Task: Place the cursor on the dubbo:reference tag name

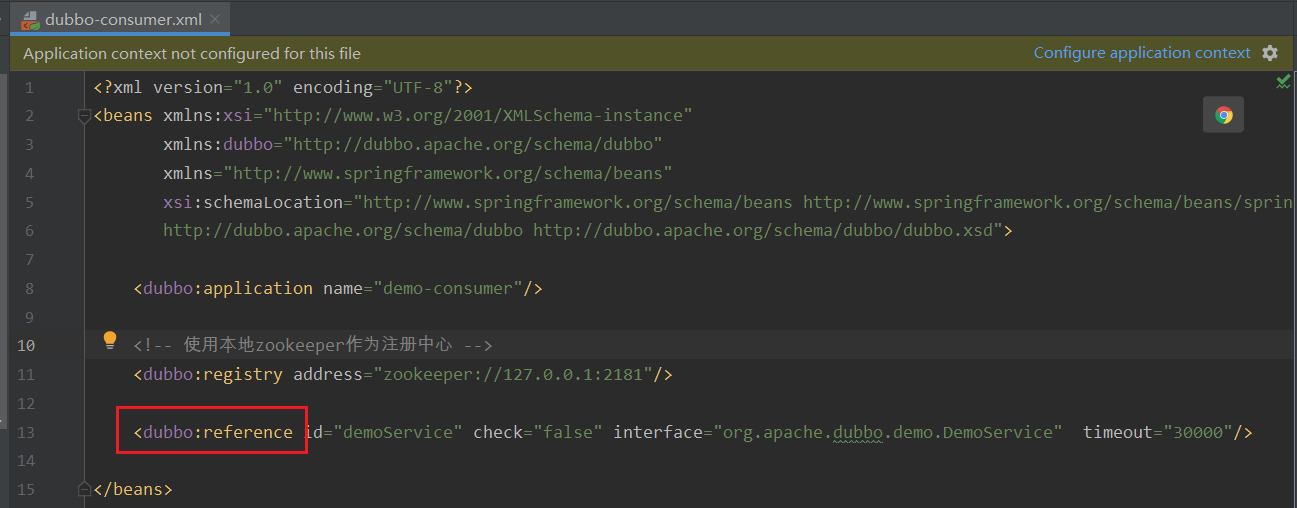Action: click(x=218, y=432)
